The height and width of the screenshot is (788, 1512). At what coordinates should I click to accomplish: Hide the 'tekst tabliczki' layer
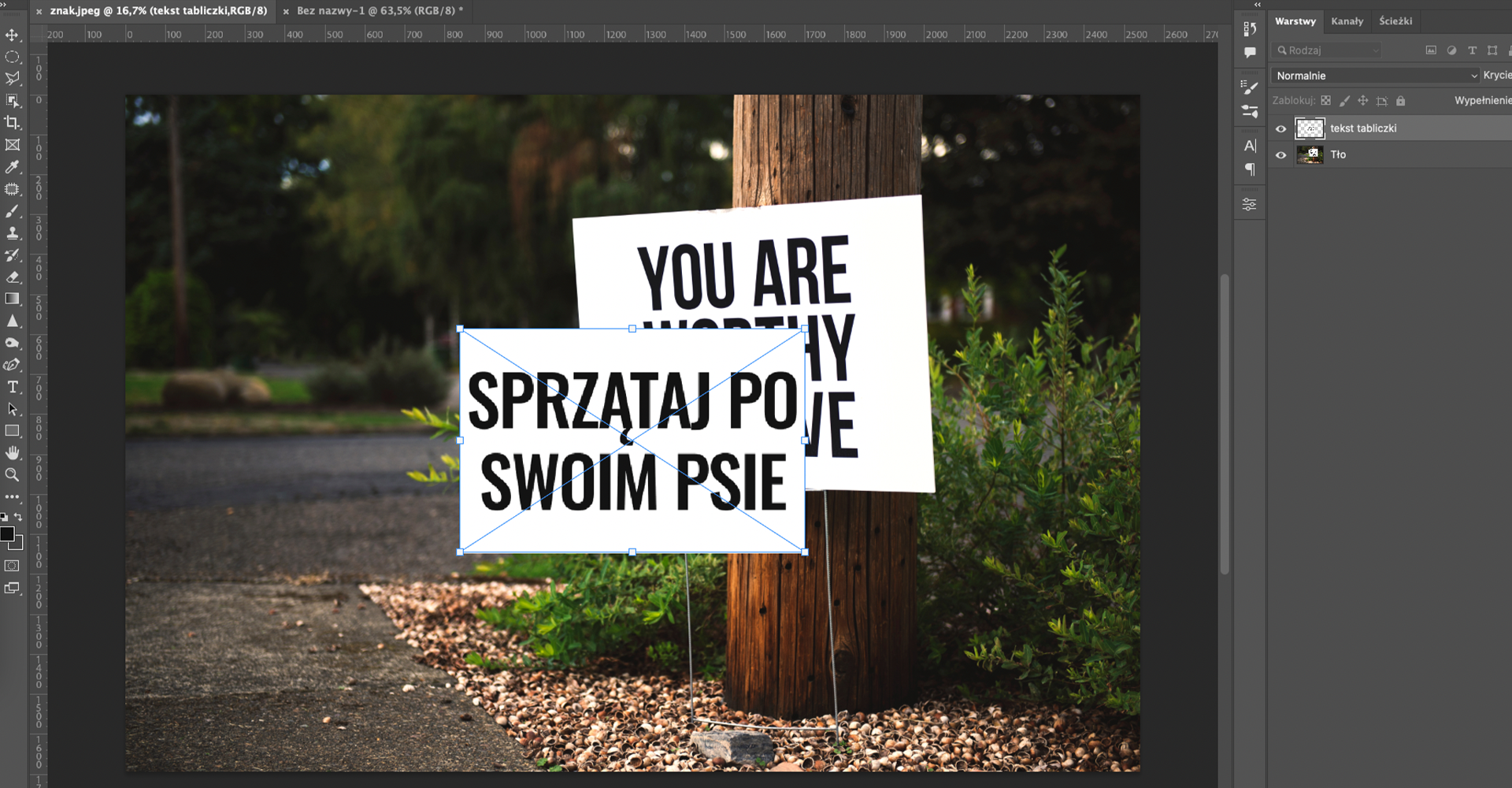point(1281,128)
